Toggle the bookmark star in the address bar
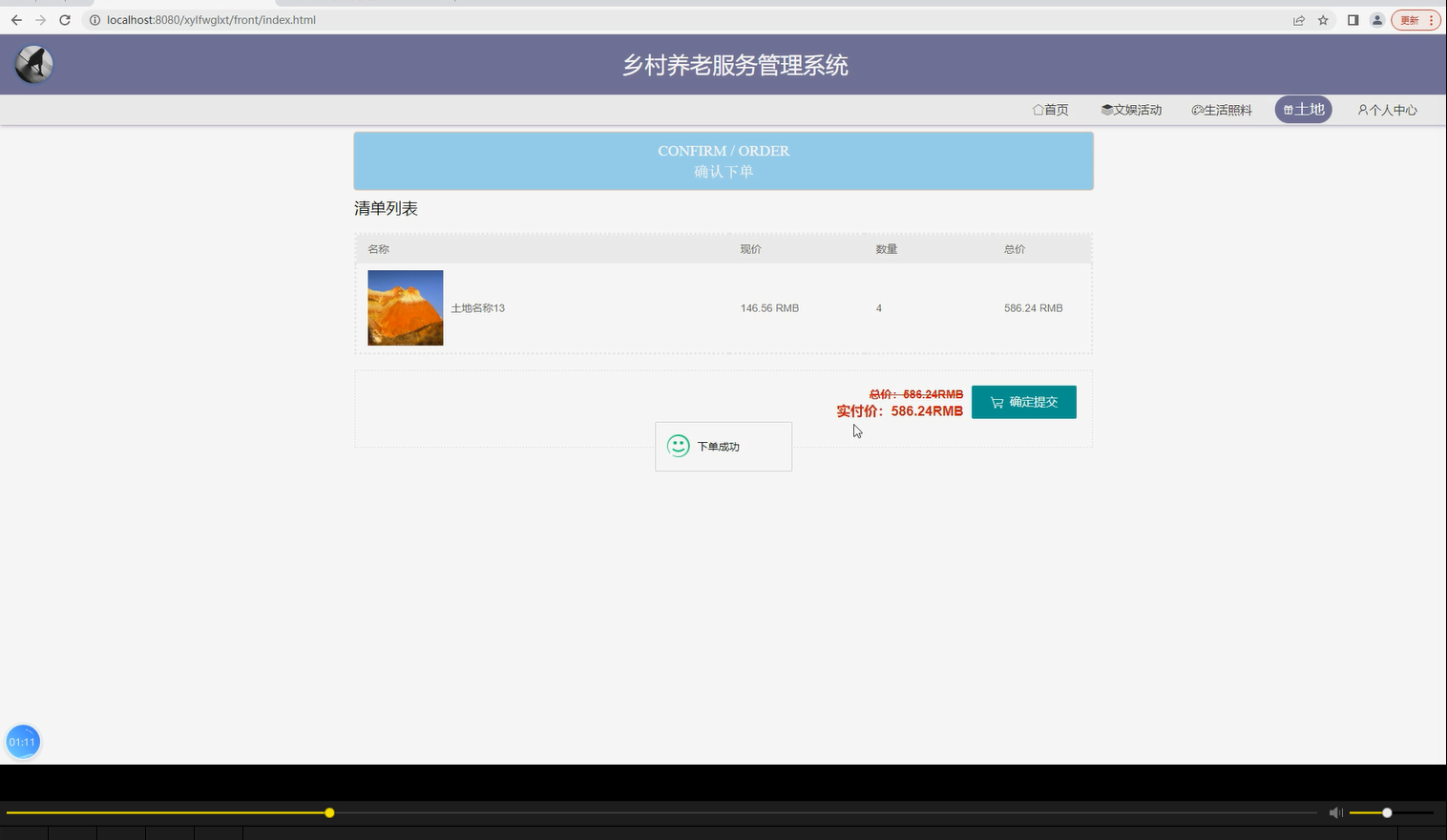 click(x=1323, y=19)
